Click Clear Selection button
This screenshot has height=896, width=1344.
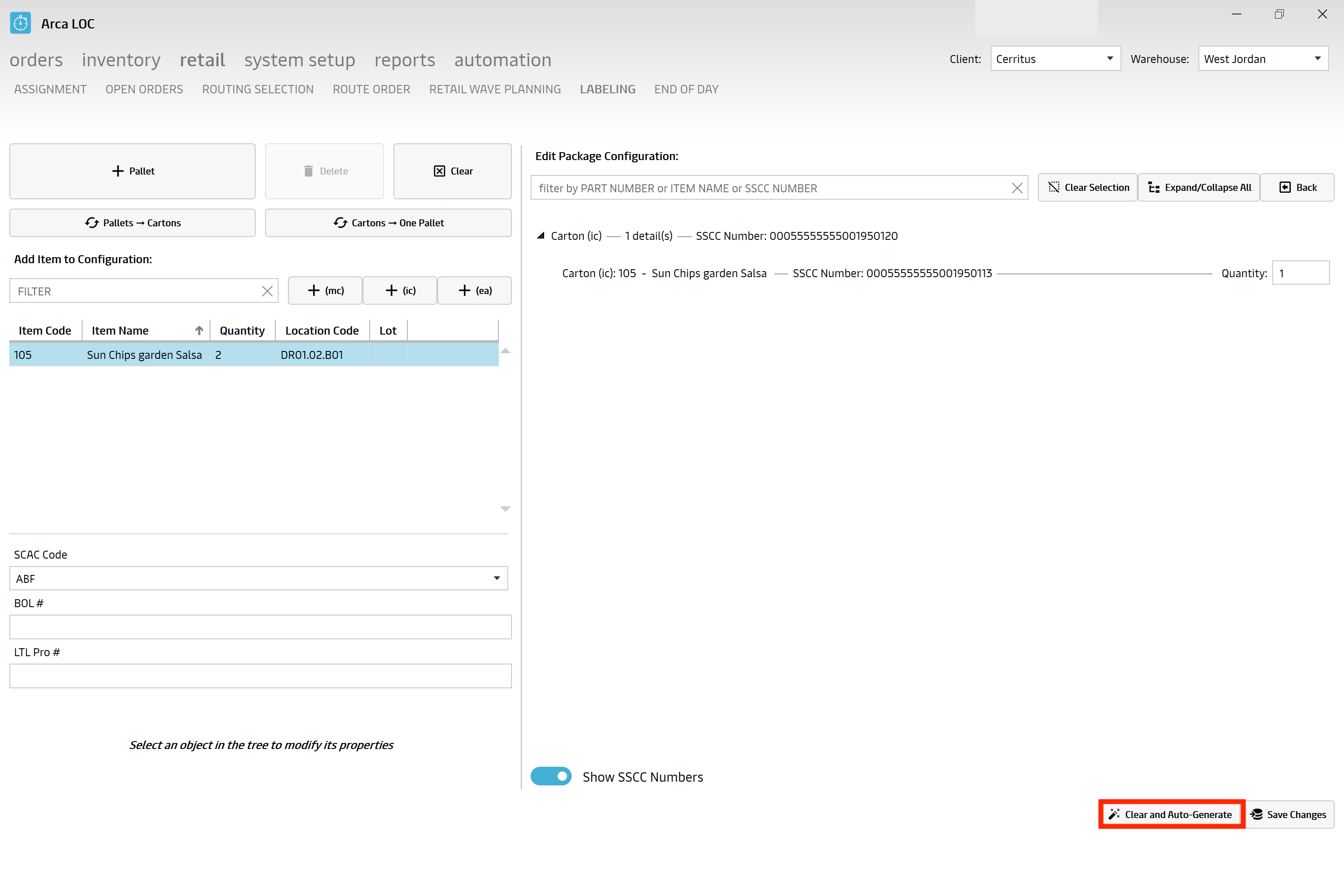[x=1088, y=188]
